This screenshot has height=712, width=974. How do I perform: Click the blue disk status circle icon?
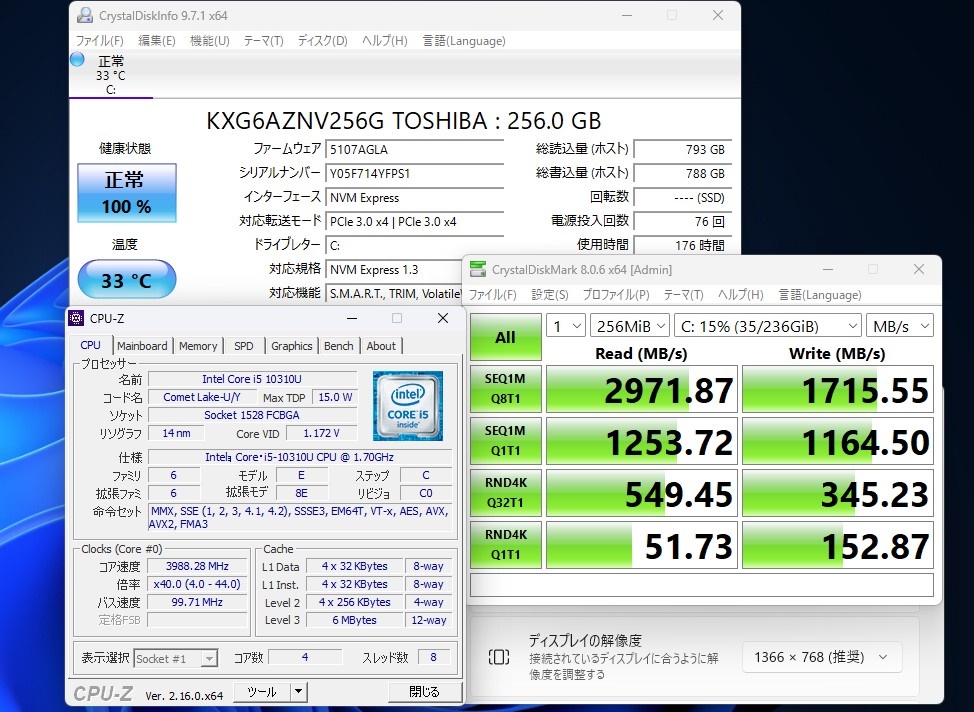coord(78,60)
